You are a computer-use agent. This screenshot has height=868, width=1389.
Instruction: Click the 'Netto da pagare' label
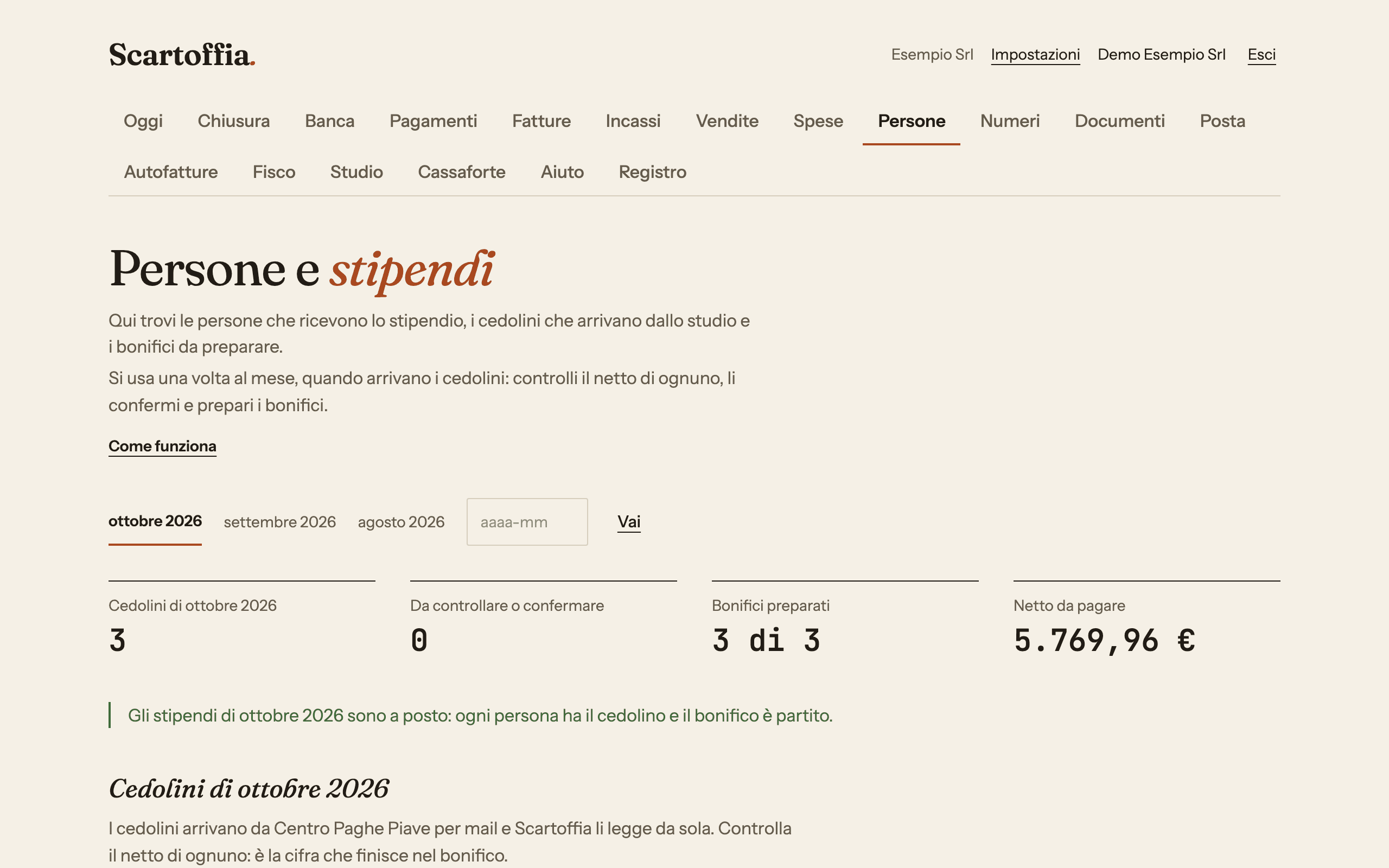coord(1069,605)
